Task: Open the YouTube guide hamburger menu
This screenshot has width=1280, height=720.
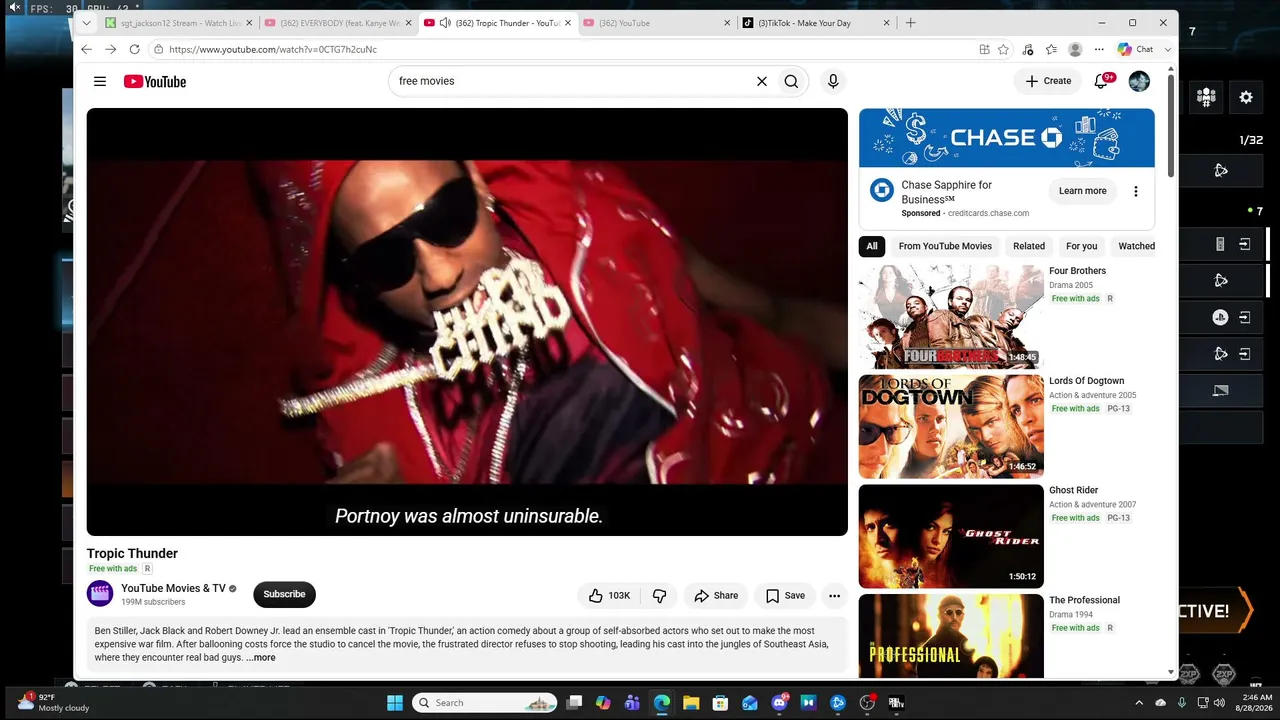Action: click(x=100, y=81)
